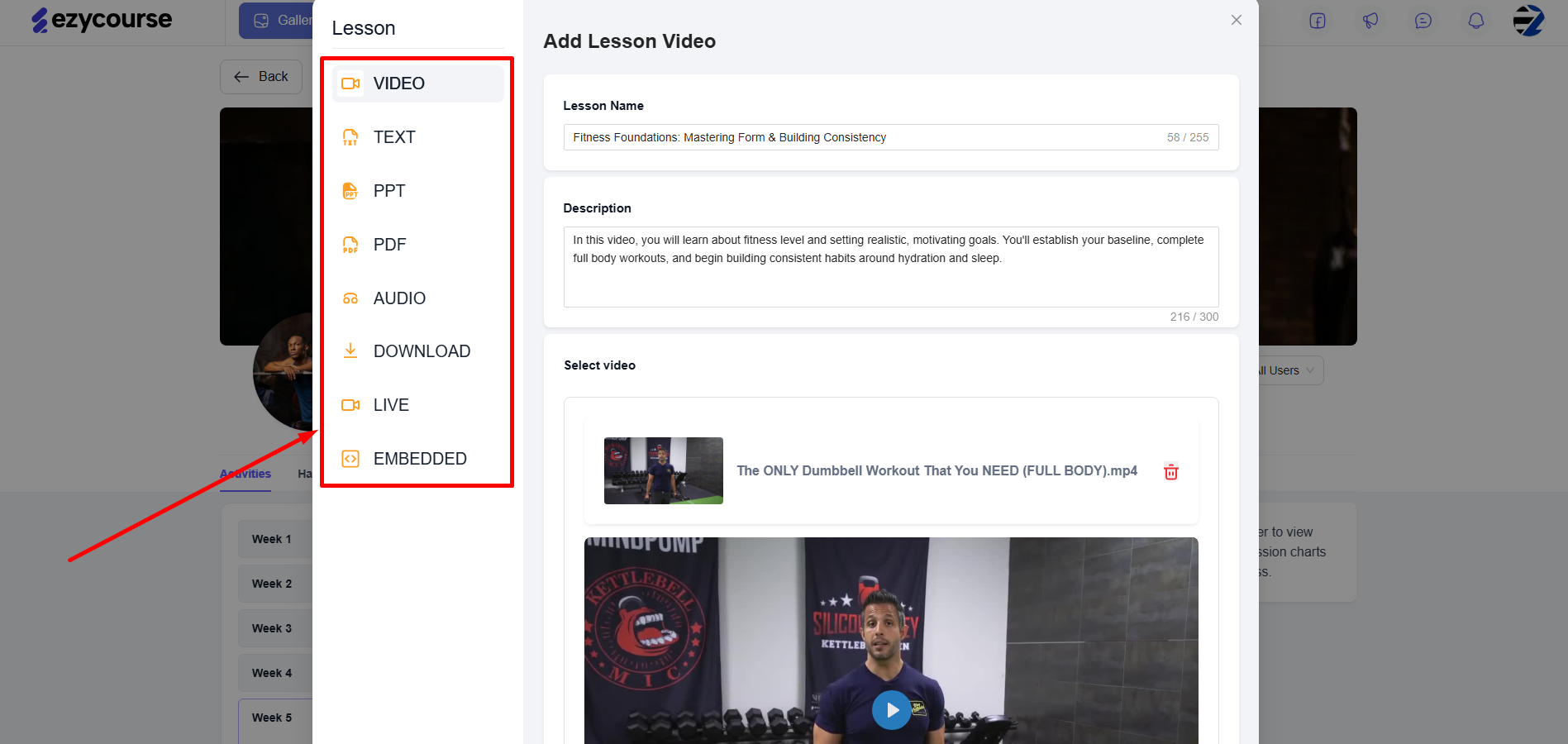Open Week 2 in the list
1568x744 pixels.
(275, 584)
